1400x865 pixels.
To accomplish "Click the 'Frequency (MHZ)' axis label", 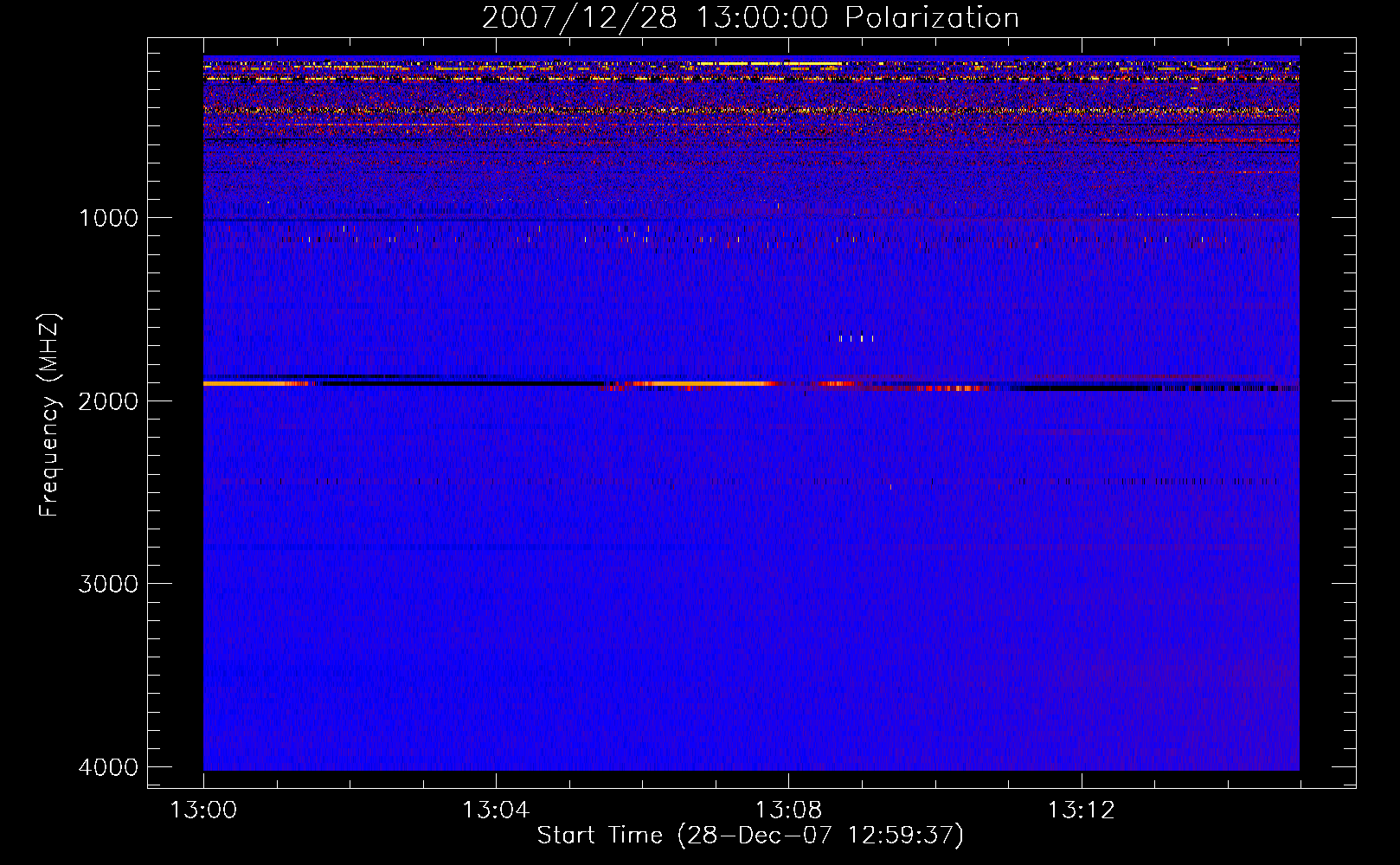I will click(x=50, y=415).
